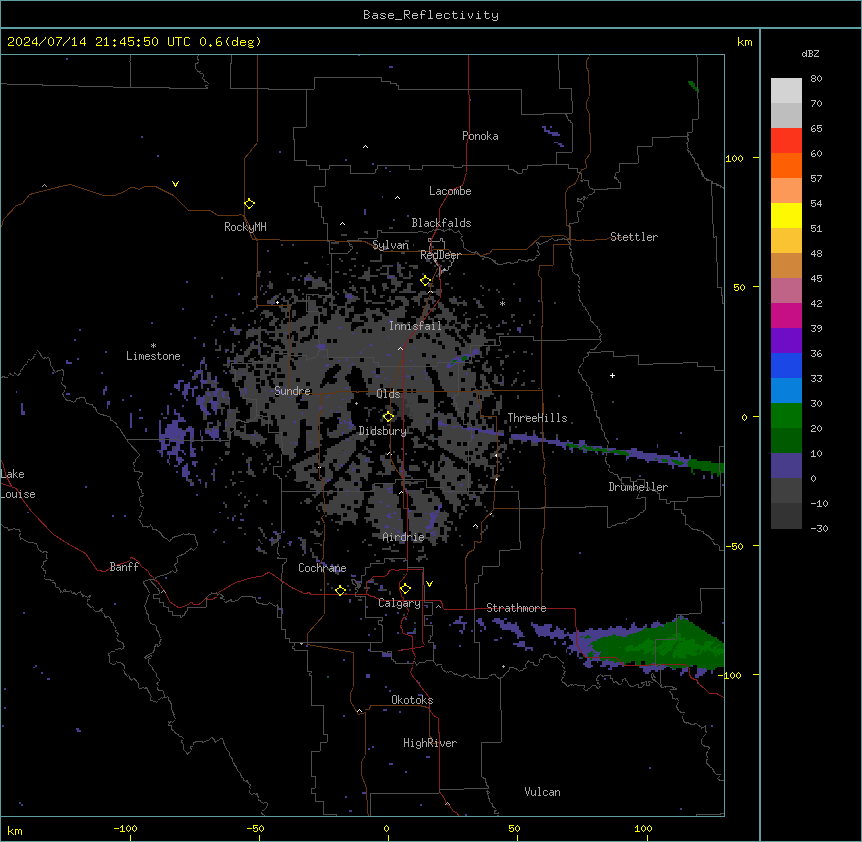Click the RedDeer label
Screen dimensions: 862x842
[440, 255]
